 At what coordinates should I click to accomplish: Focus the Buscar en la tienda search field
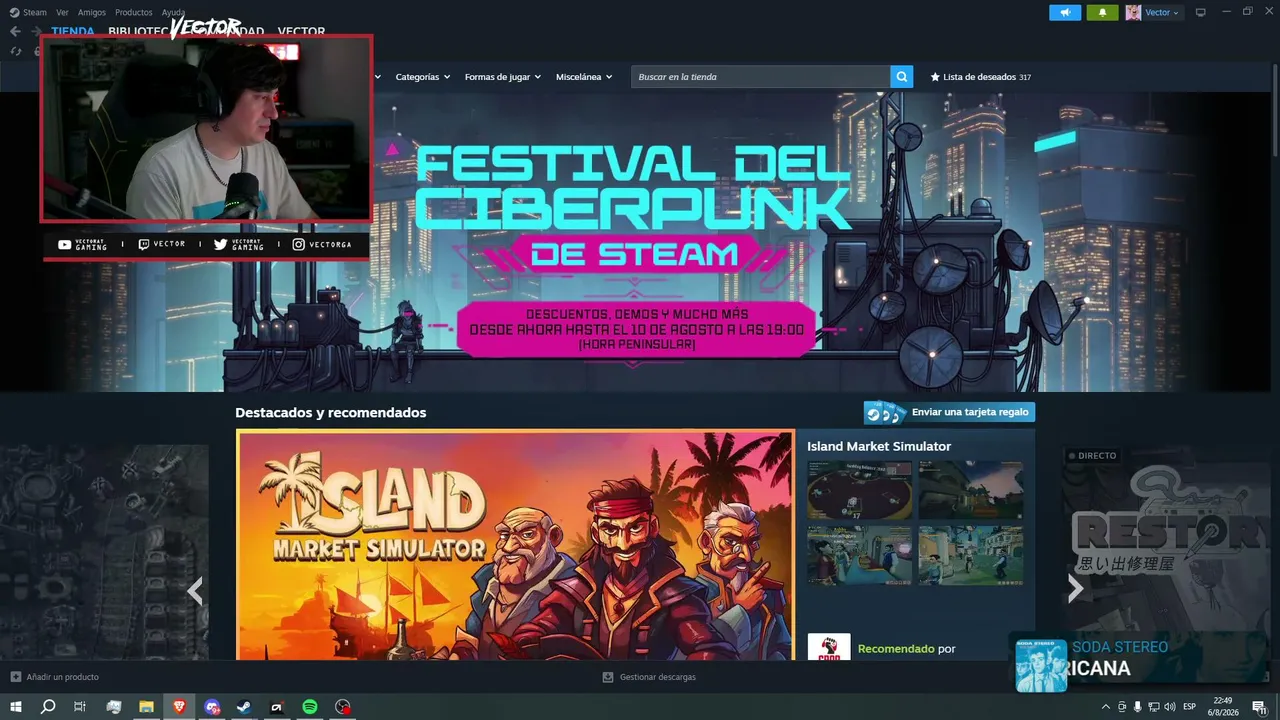pyautogui.click(x=761, y=77)
